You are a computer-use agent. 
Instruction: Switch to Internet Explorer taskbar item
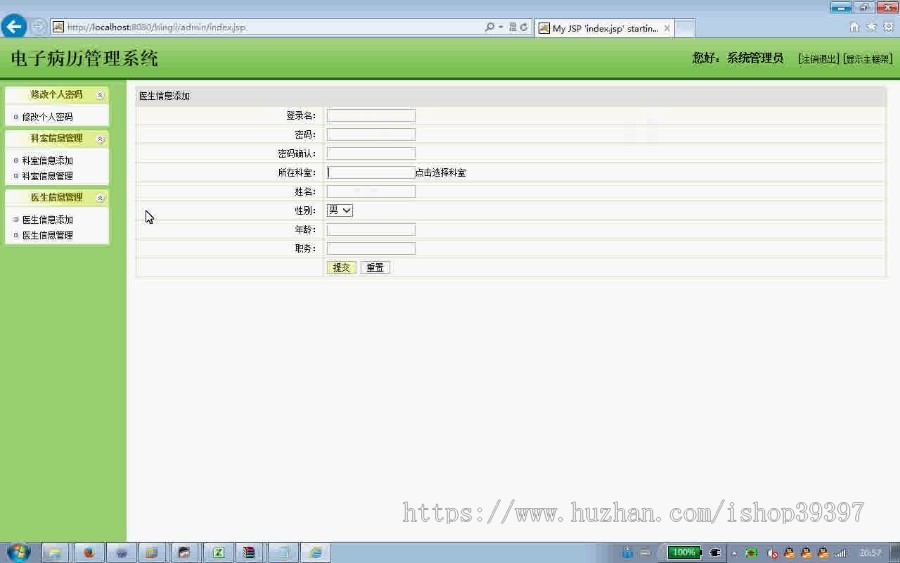(315, 553)
